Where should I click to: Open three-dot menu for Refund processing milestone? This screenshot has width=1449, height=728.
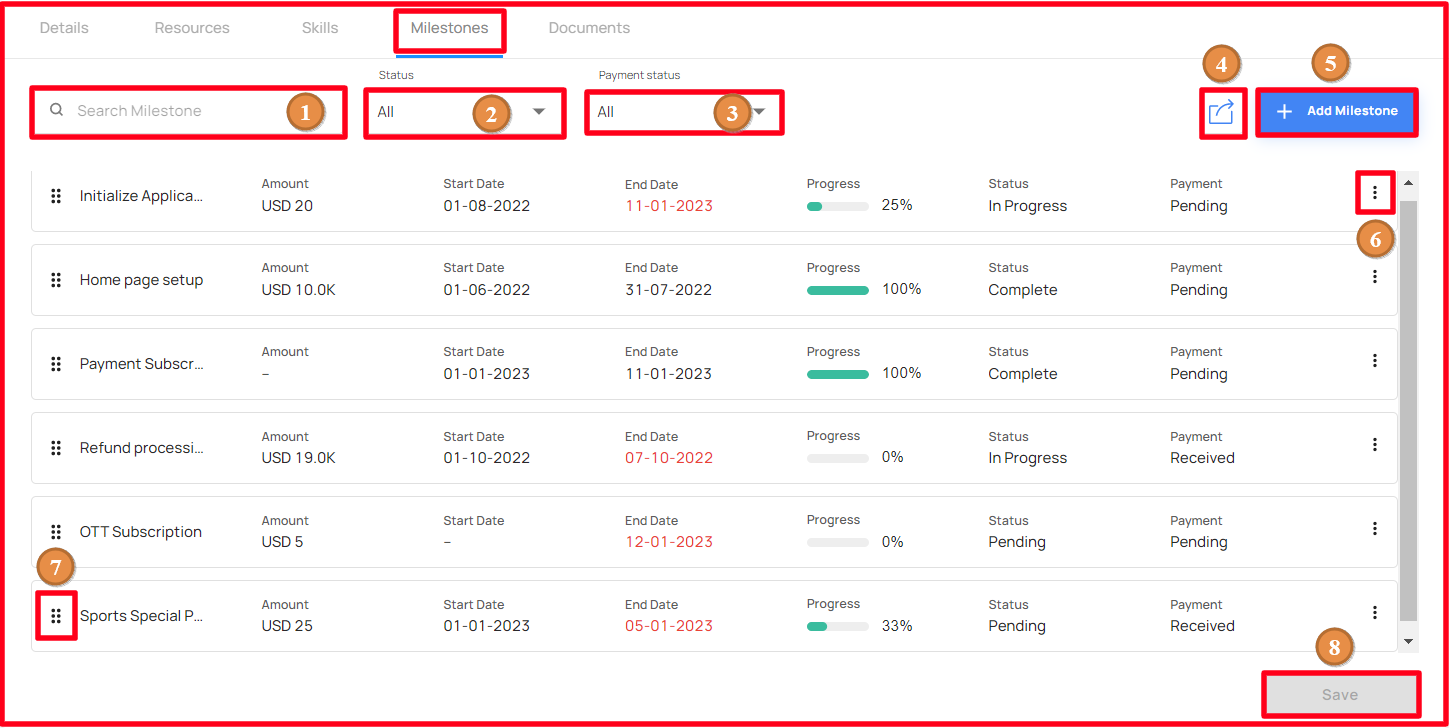tap(1375, 444)
